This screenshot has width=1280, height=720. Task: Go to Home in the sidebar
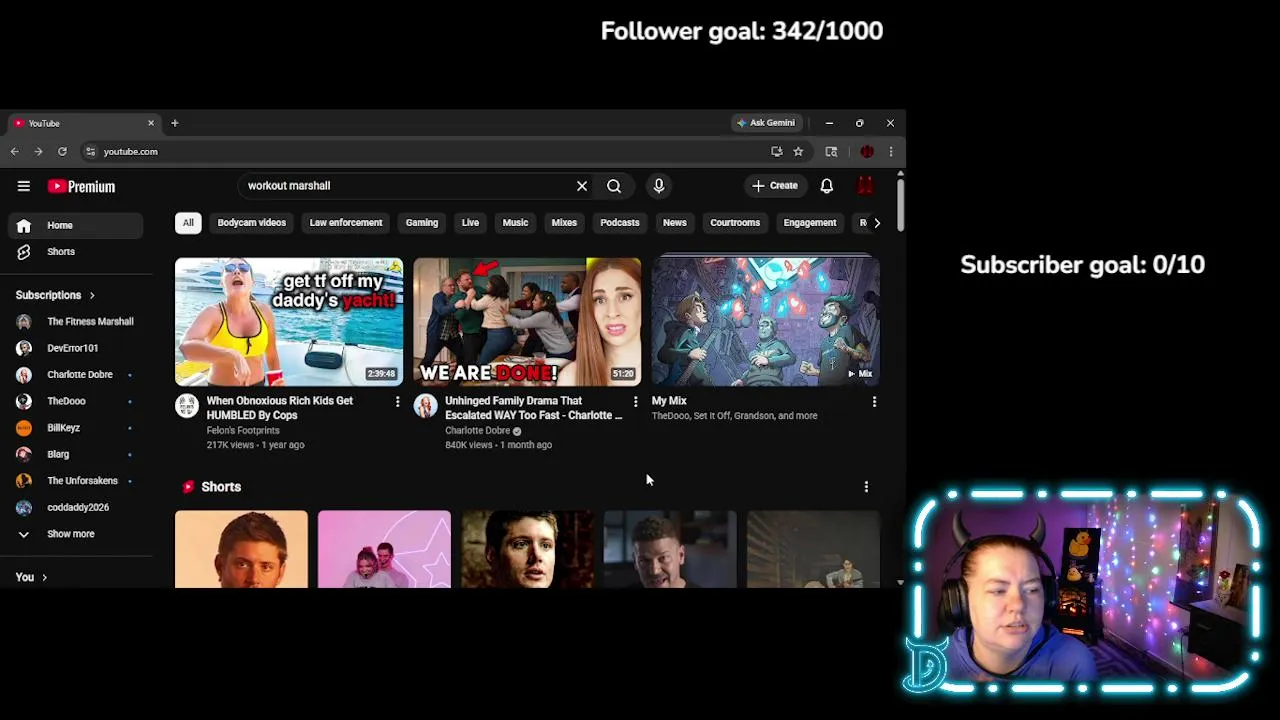(x=76, y=226)
